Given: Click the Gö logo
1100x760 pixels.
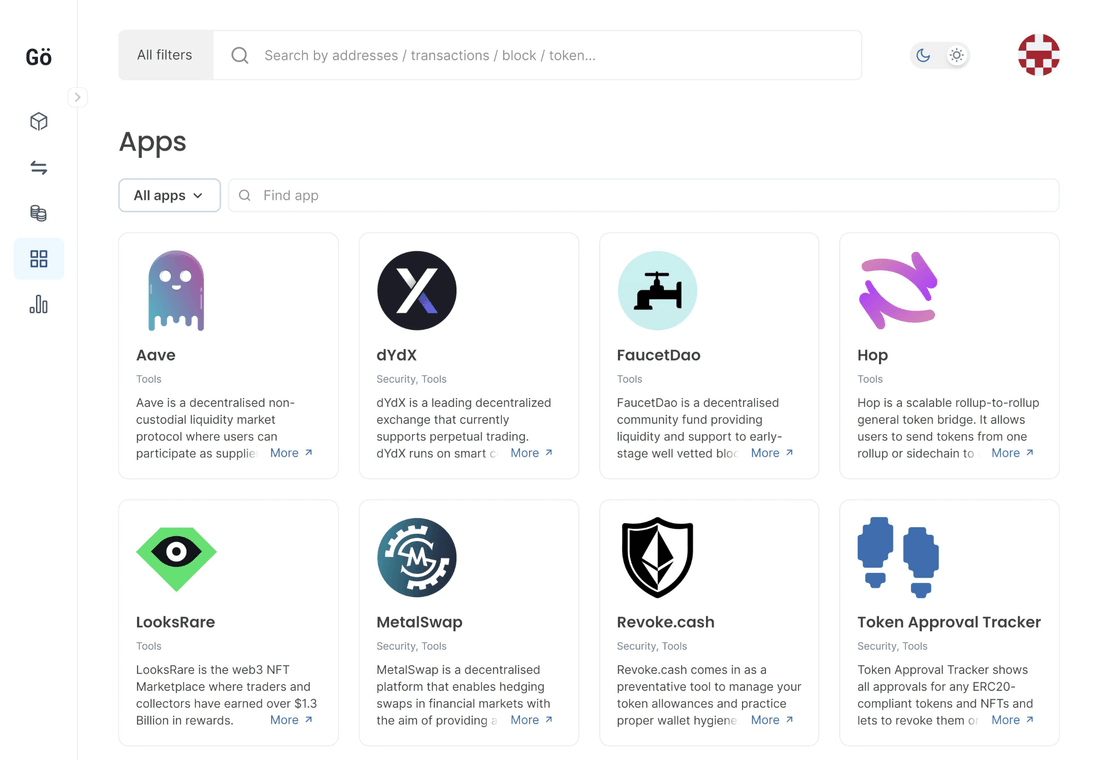Looking at the screenshot, I should click(x=39, y=58).
